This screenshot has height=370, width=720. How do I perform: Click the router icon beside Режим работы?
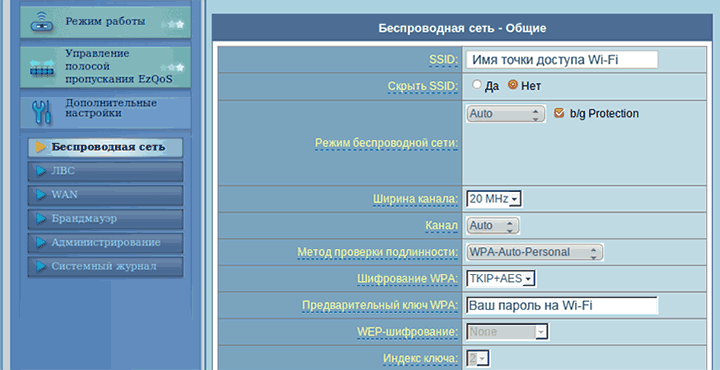(x=42, y=22)
